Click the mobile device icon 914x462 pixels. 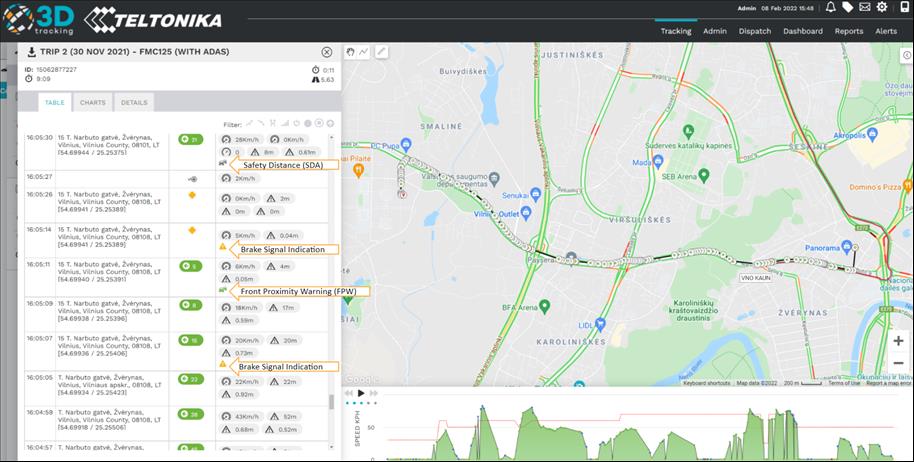pyautogui.click(x=903, y=8)
